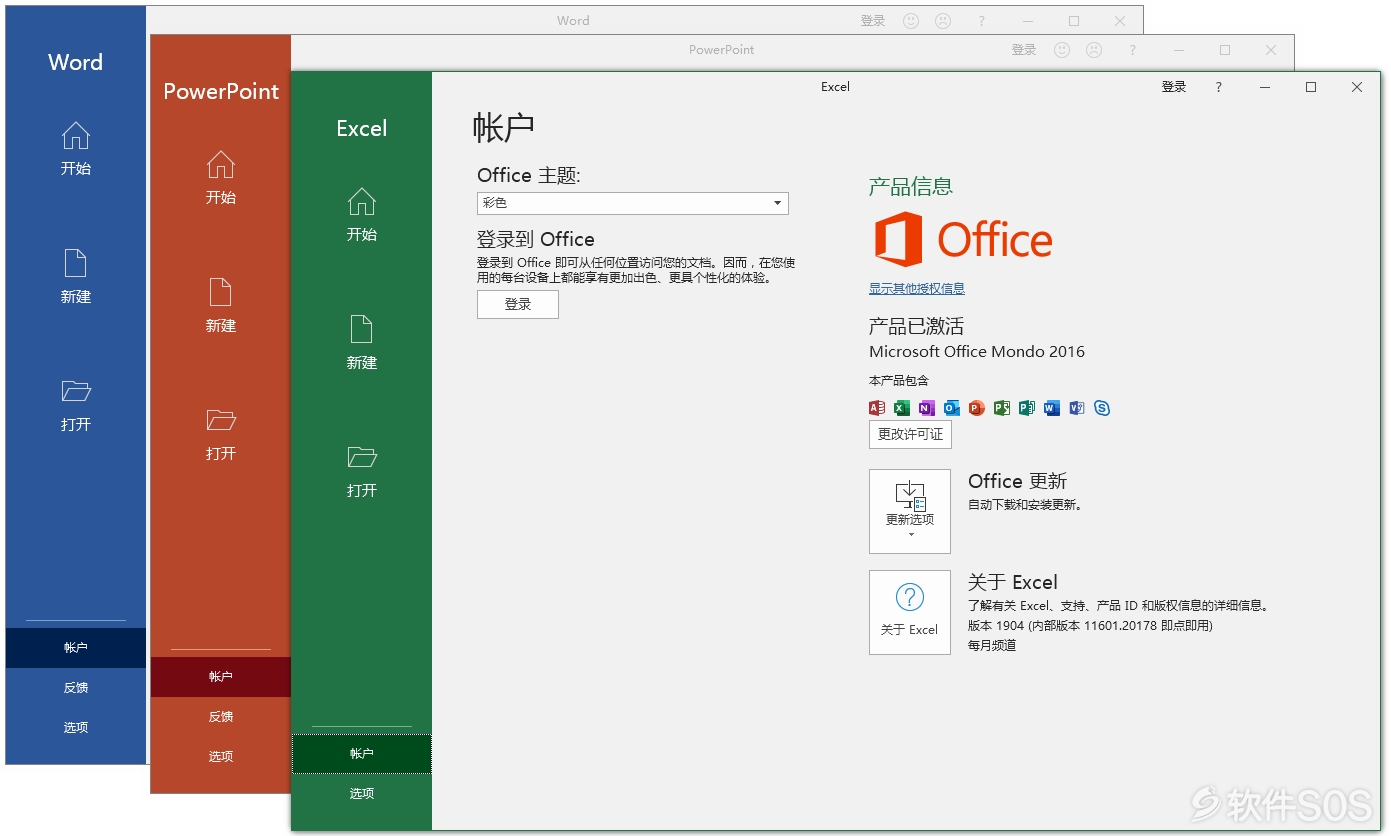The width and height of the screenshot is (1391, 836).
Task: Expand the 更新选项 dropdown button
Action: coord(910,511)
